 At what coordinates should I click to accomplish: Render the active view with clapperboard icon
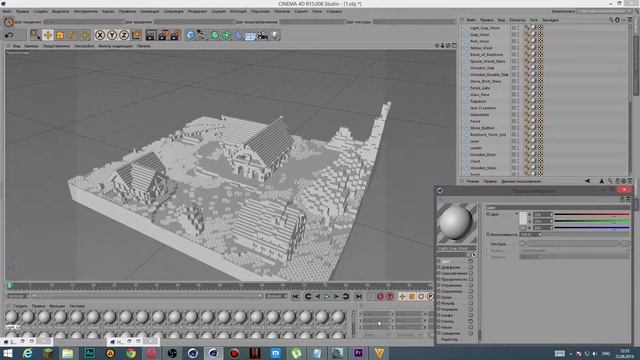pos(151,36)
